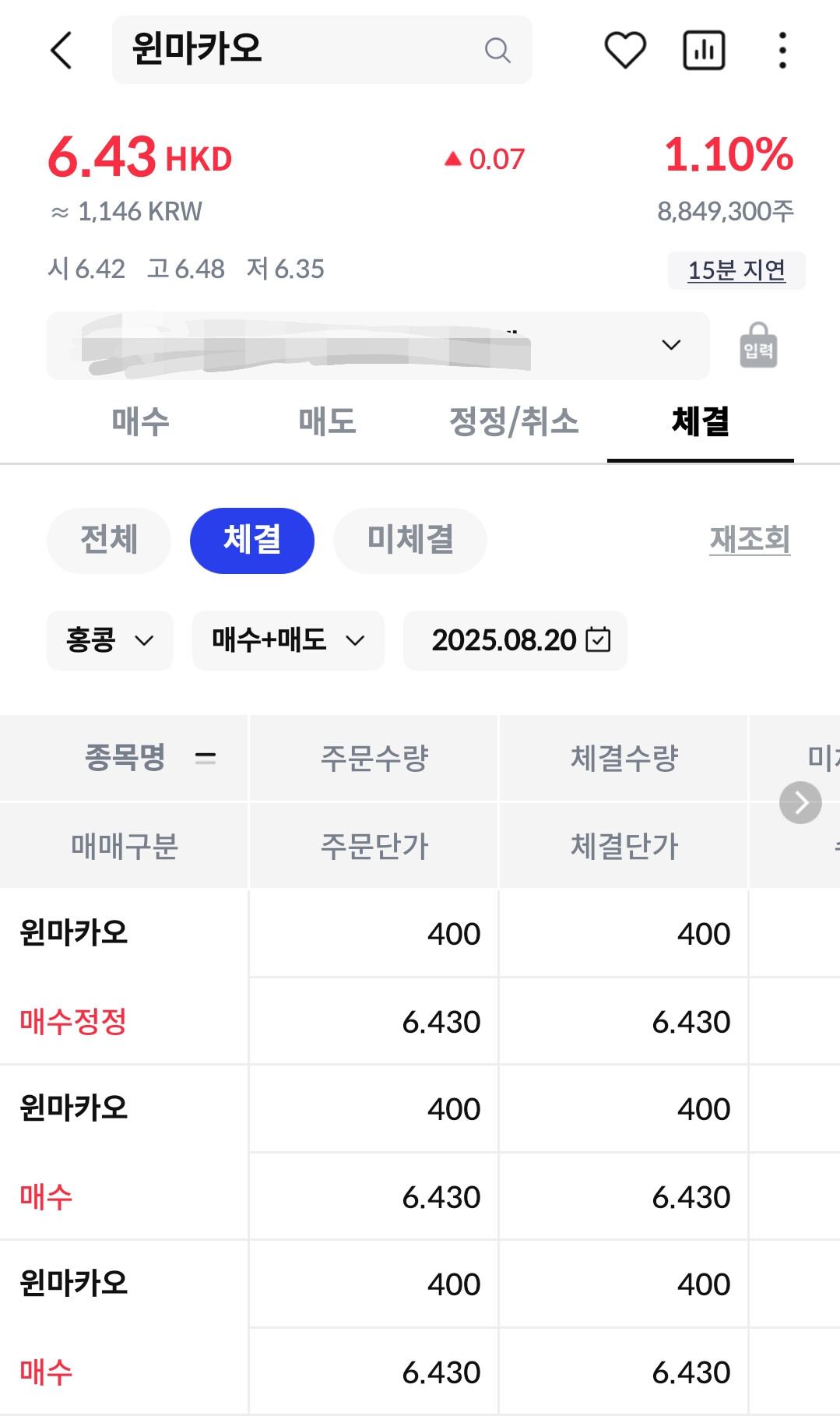Switch to the 매수 tab
The image size is (840, 1416).
tap(140, 422)
